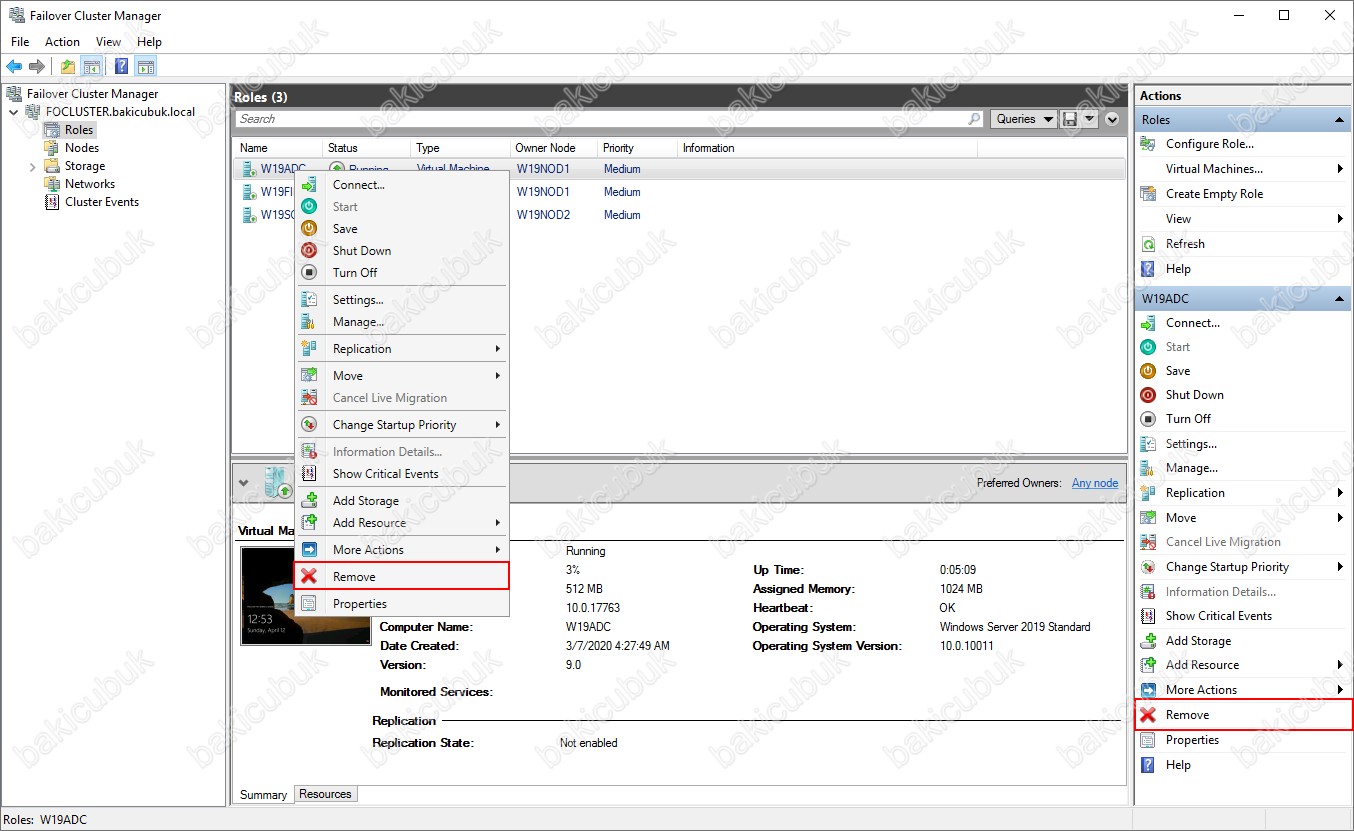Screen dimensions: 1354x831
Task: Click the blue Help question mark toolbar icon
Action: tap(121, 67)
